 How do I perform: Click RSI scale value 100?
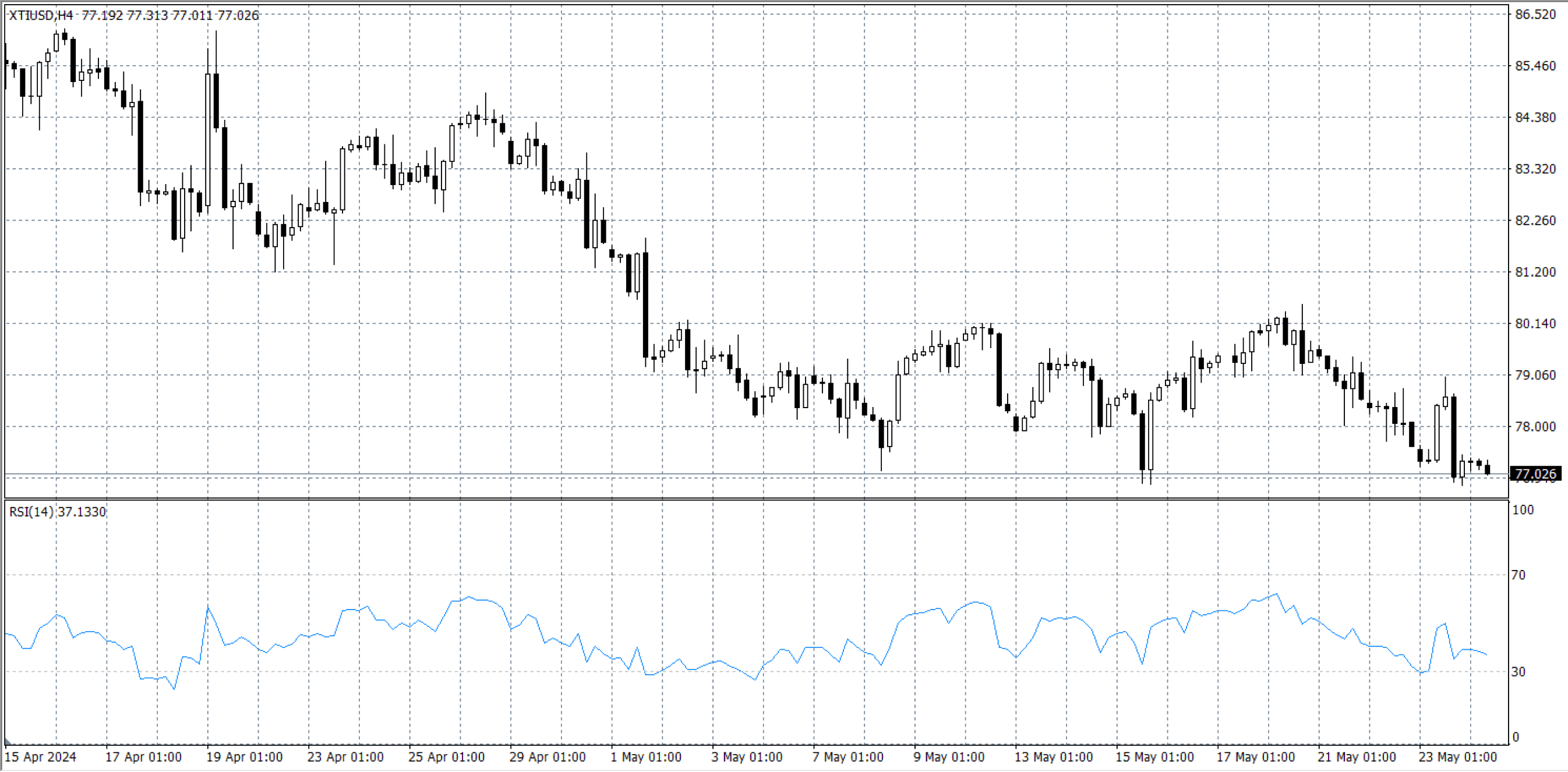tap(1523, 510)
